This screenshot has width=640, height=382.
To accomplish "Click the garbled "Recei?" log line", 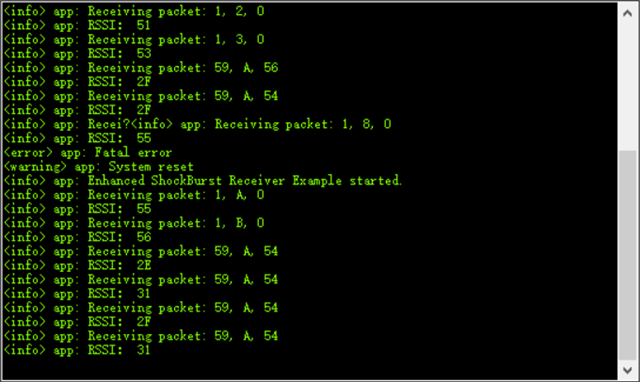I will 198,124.
